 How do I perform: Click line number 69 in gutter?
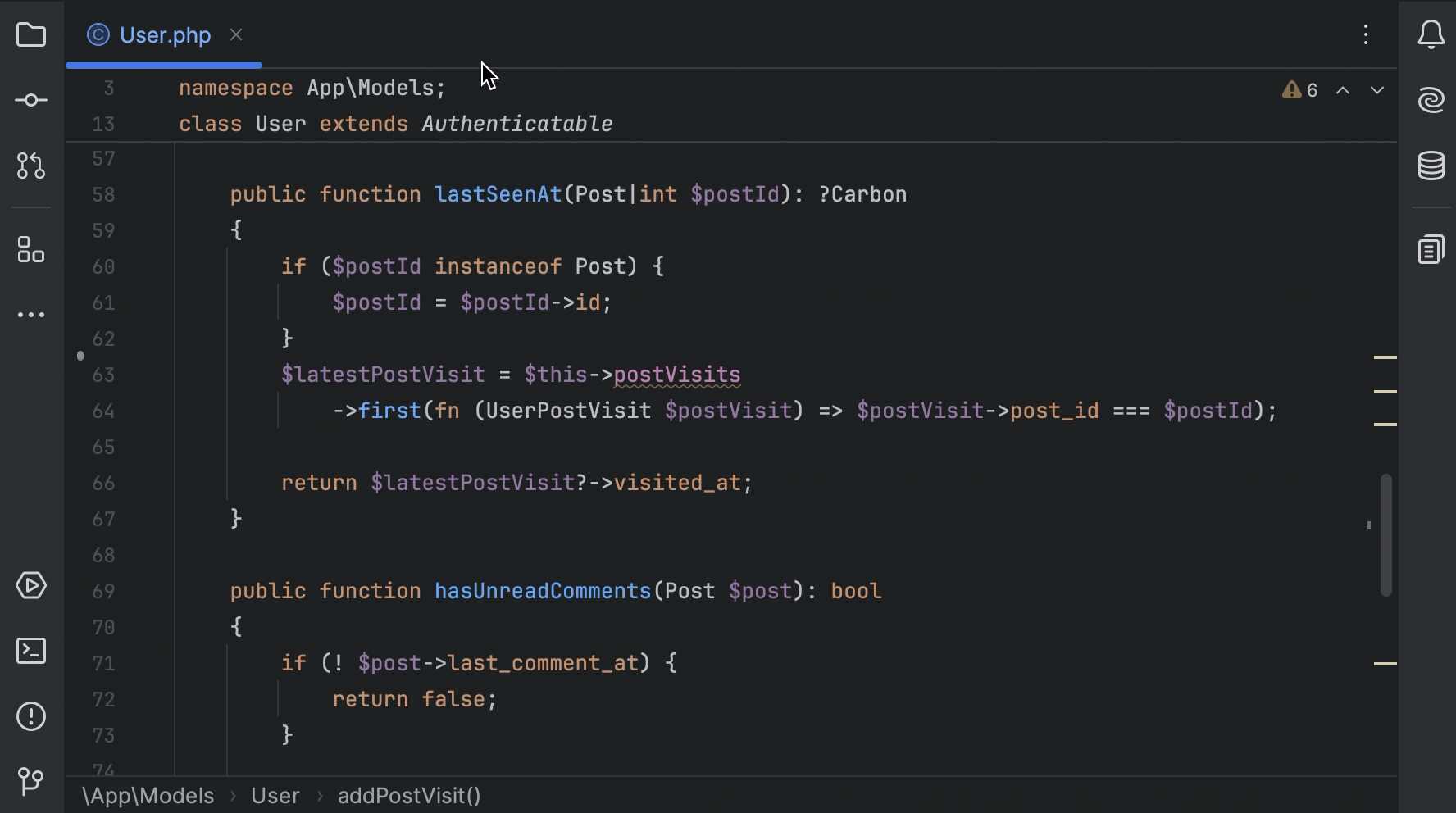coord(103,591)
